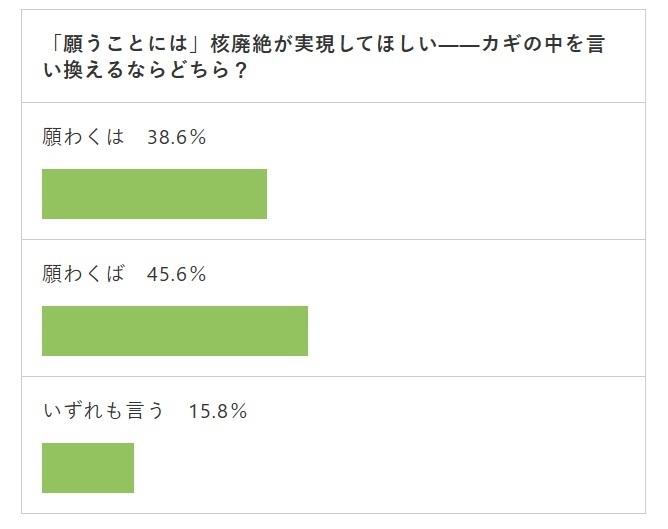This screenshot has width=668, height=529.
Task: Click the poll question heading text
Action: click(x=324, y=57)
